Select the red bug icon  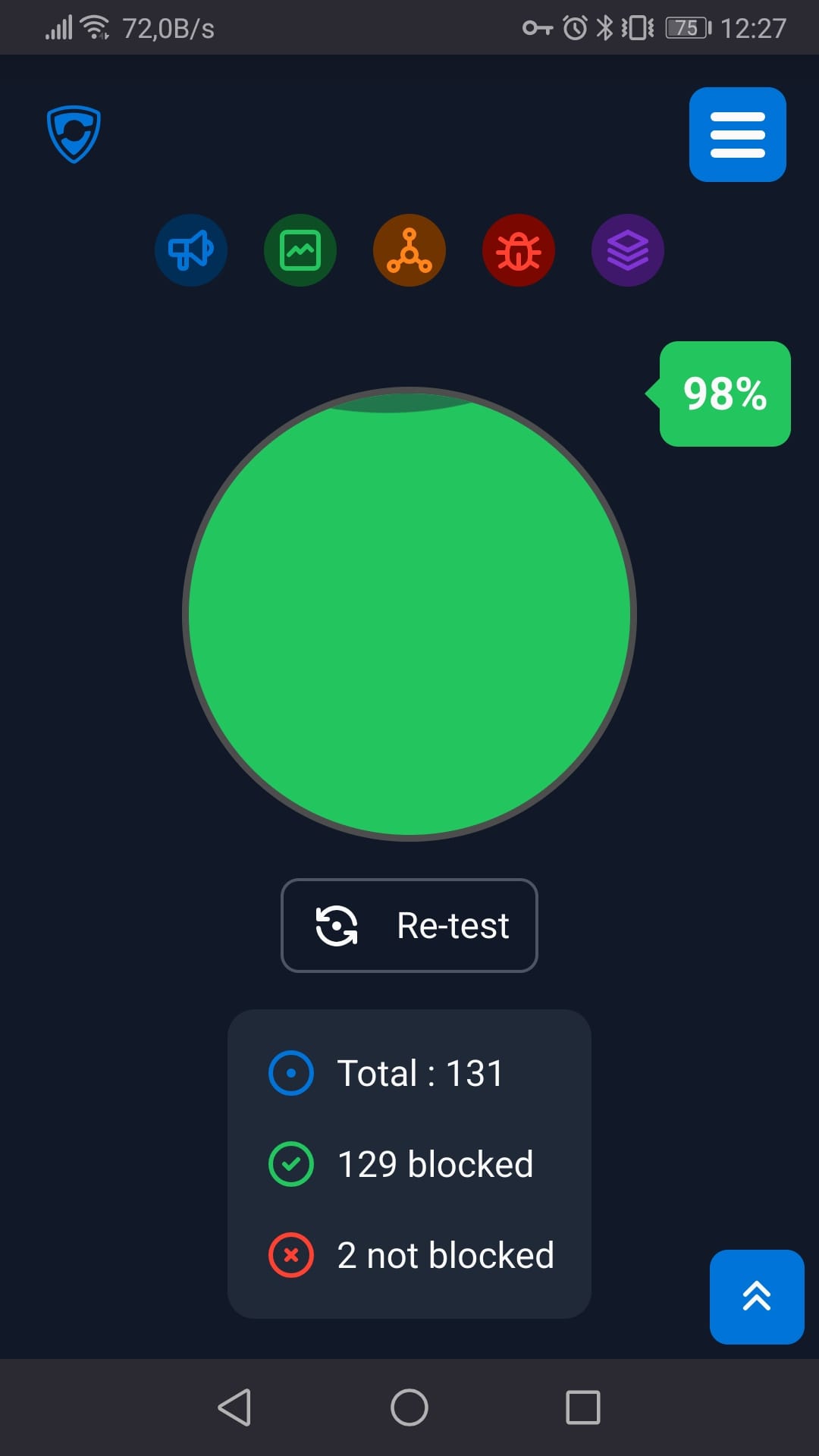519,250
